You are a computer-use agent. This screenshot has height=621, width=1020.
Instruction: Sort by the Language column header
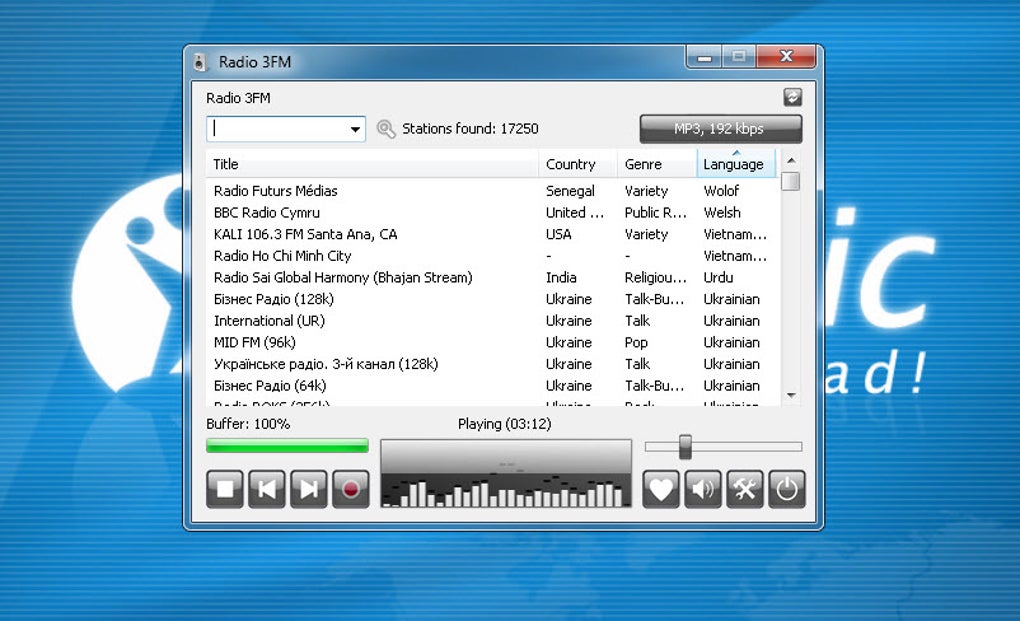coord(736,164)
